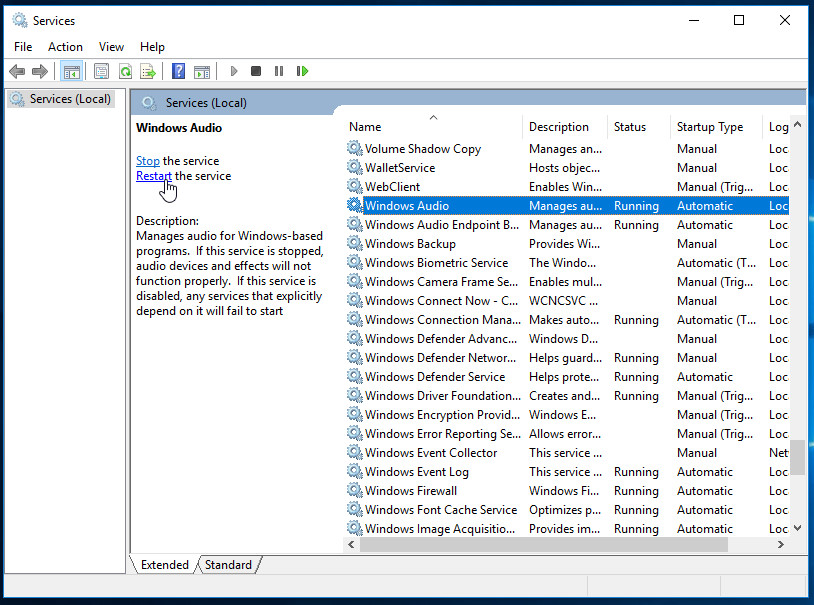Open the Action menu
The image size is (814, 605).
(65, 47)
